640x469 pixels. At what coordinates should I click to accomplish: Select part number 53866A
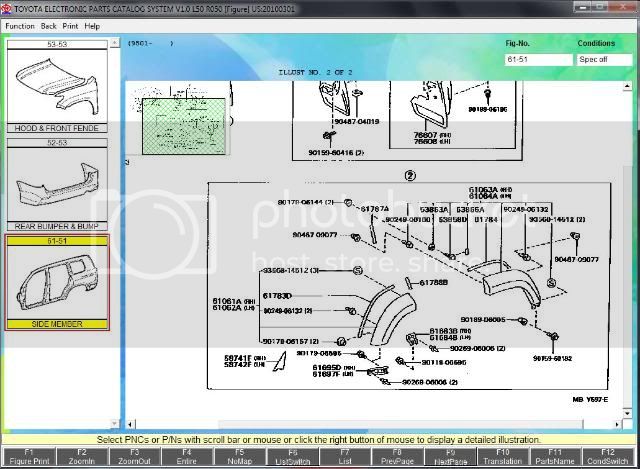point(470,209)
